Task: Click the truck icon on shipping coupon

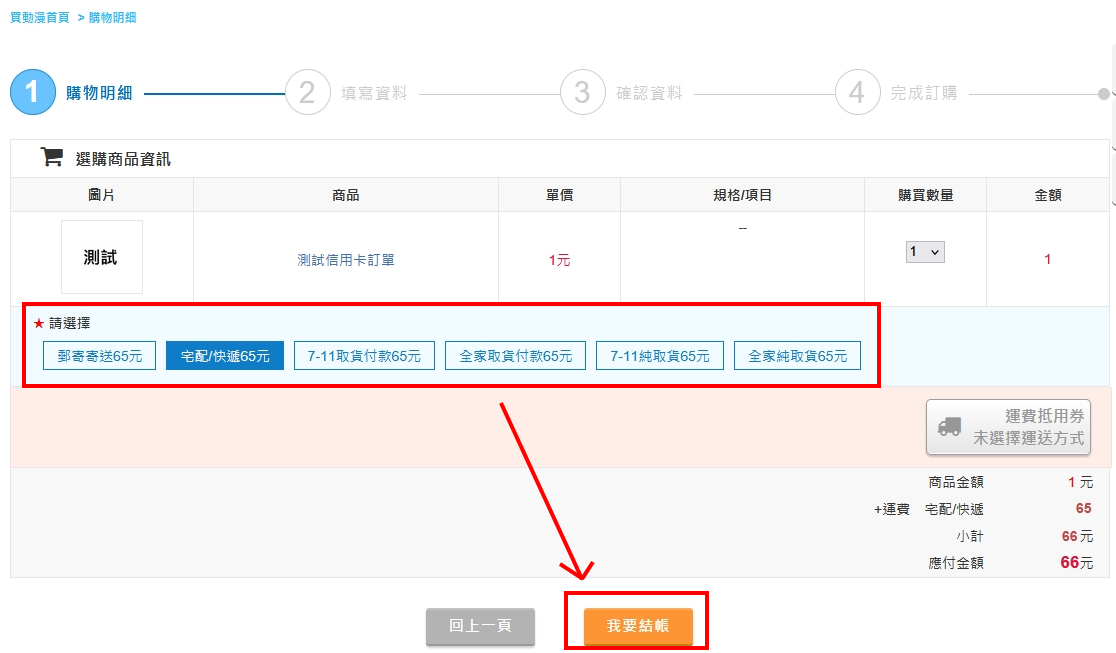Action: [950, 427]
